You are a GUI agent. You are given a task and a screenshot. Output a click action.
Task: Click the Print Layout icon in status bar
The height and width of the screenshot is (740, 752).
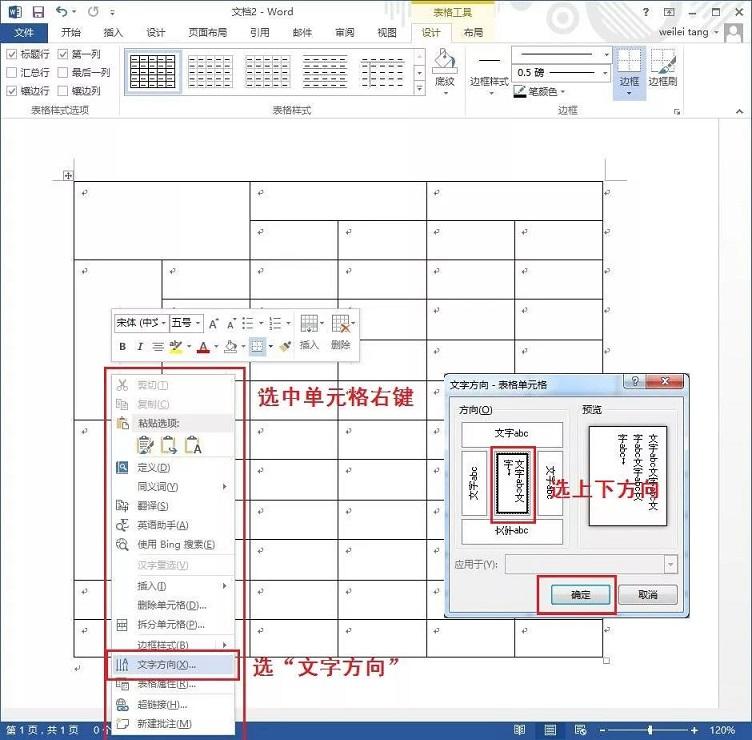pyautogui.click(x=550, y=730)
